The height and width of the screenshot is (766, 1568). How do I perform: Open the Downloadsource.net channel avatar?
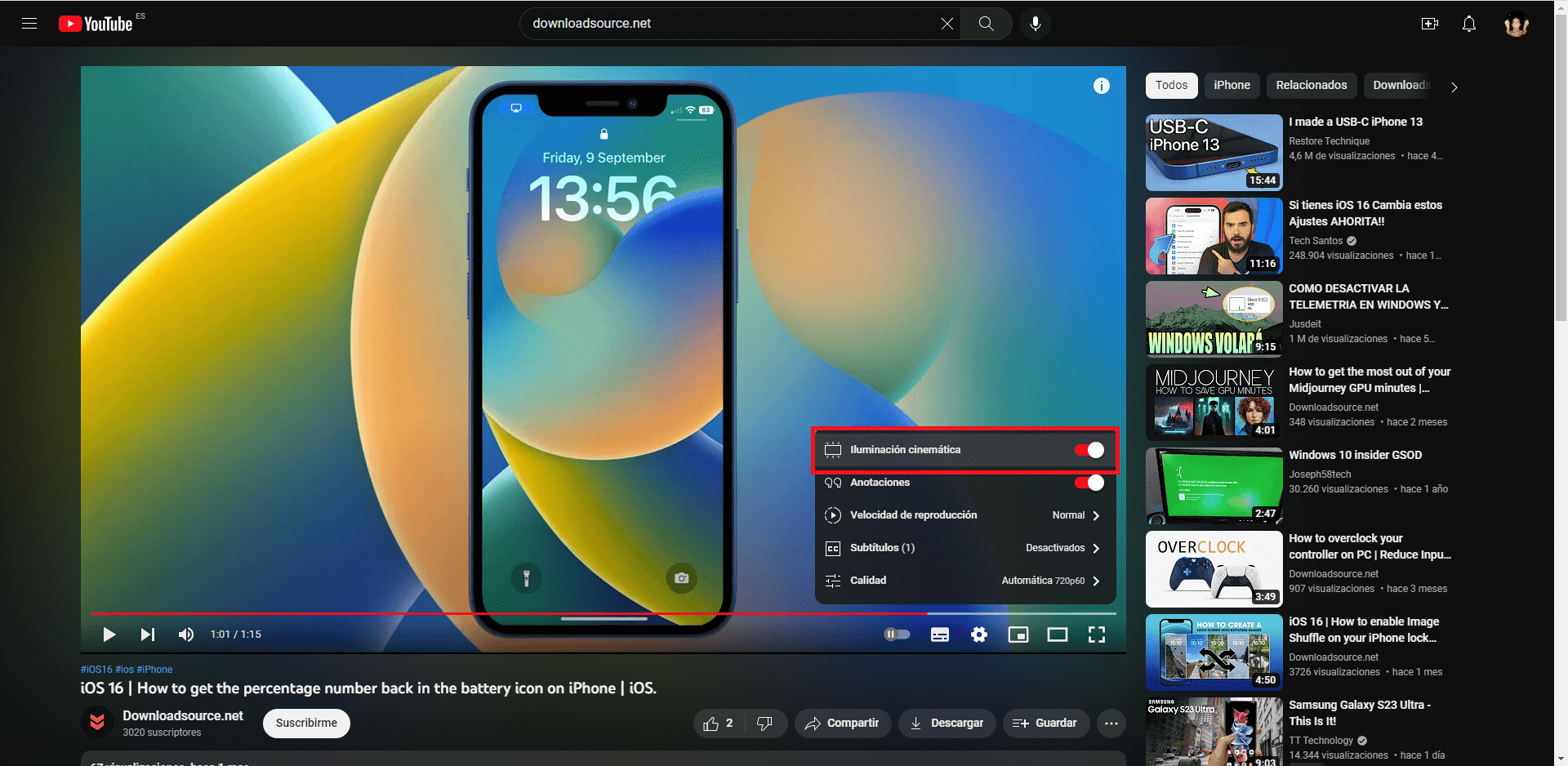click(x=97, y=723)
